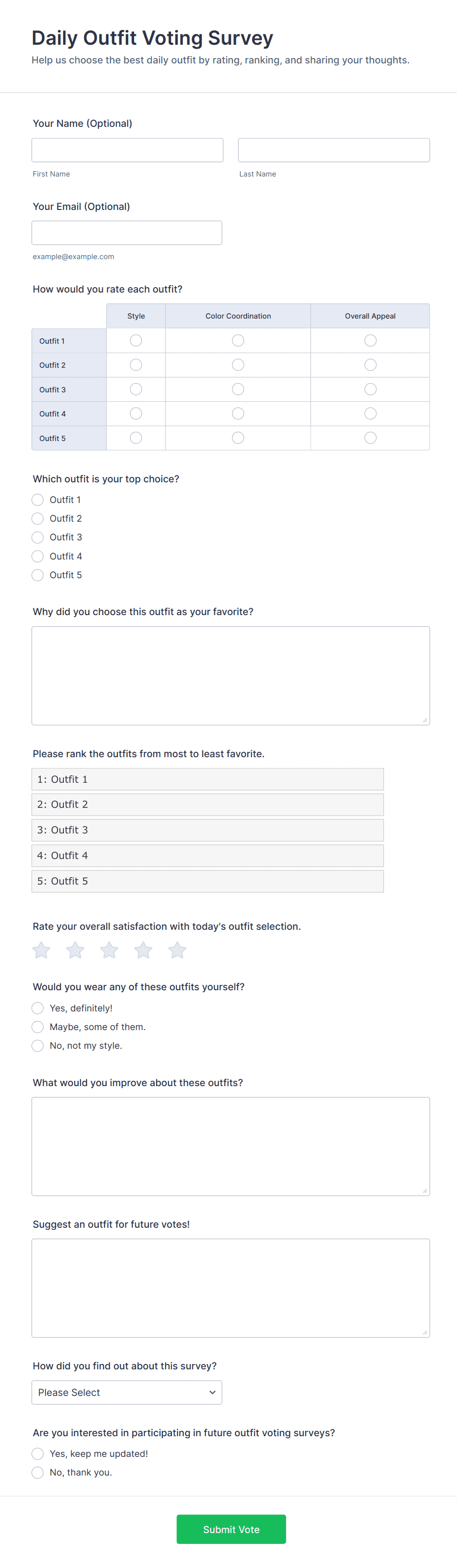Click the first satisfaction star
This screenshot has width=457, height=1568.
(x=41, y=950)
